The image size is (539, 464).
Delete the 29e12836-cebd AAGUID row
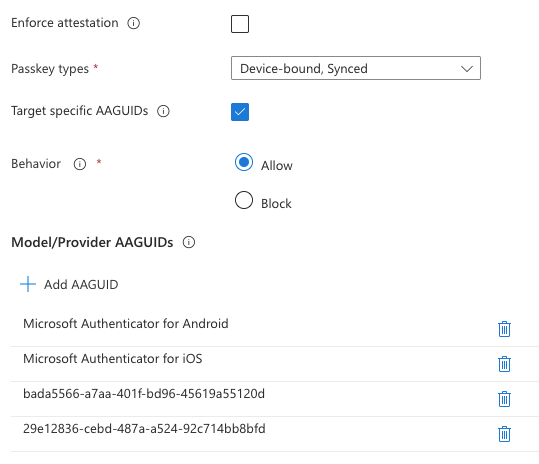point(504,434)
